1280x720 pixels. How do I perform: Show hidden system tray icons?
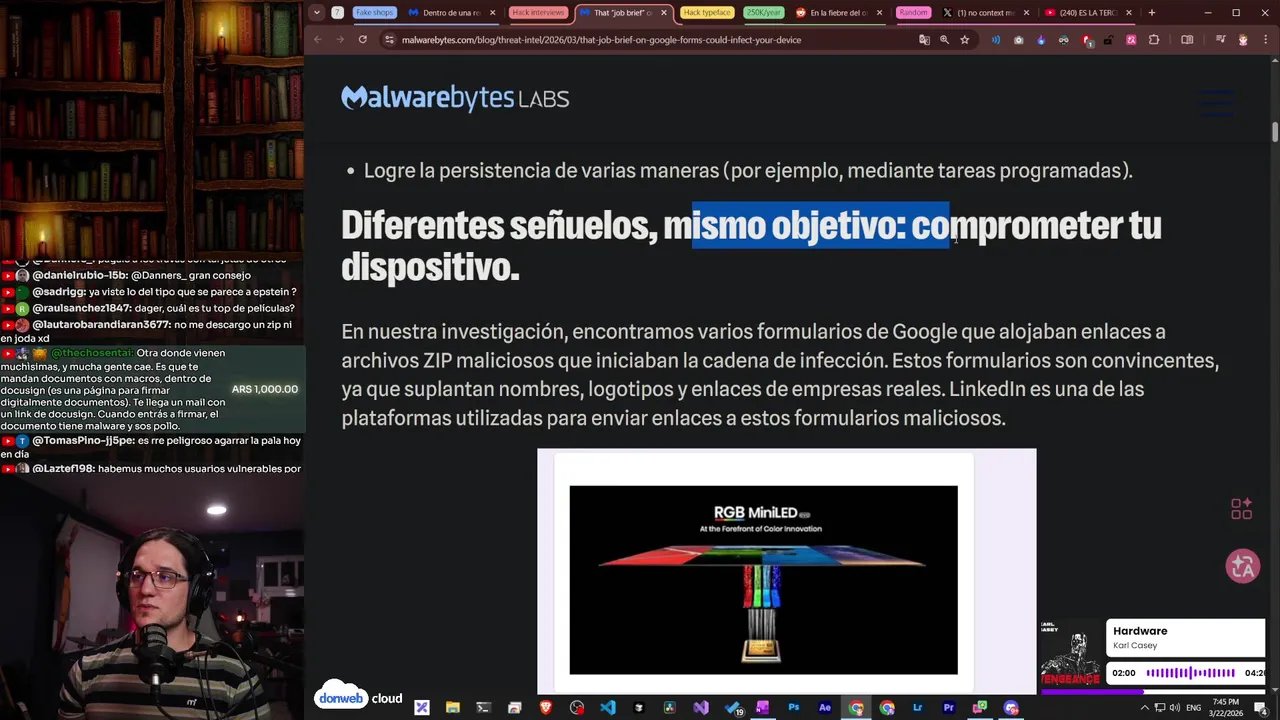pyautogui.click(x=1145, y=708)
